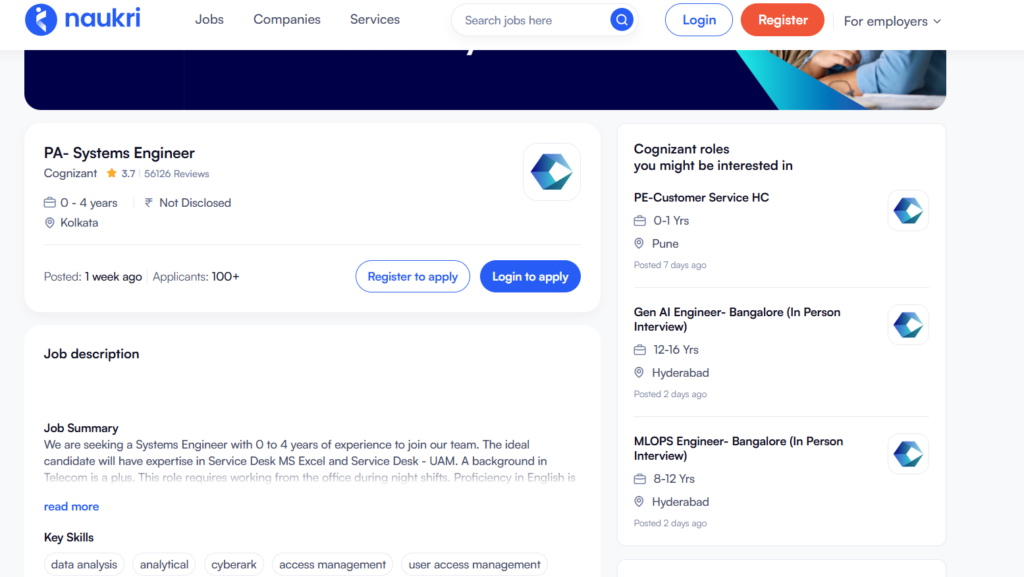Viewport: 1024px width, 577px height.
Task: Click the Kolkata location text
Action: click(79, 223)
